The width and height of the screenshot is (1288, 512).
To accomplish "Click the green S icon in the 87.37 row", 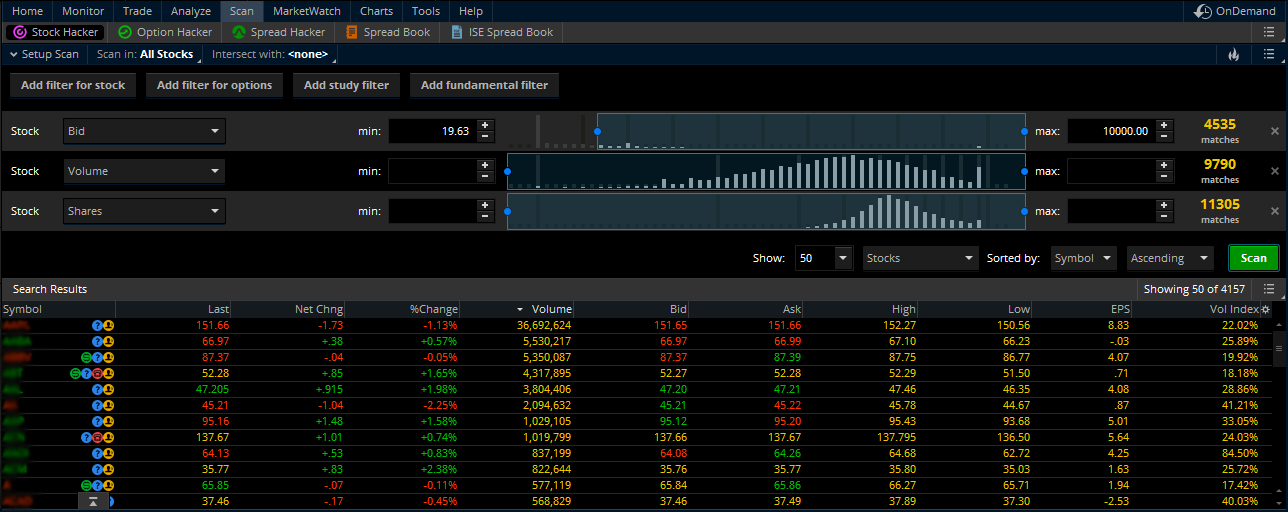I will click(x=86, y=357).
